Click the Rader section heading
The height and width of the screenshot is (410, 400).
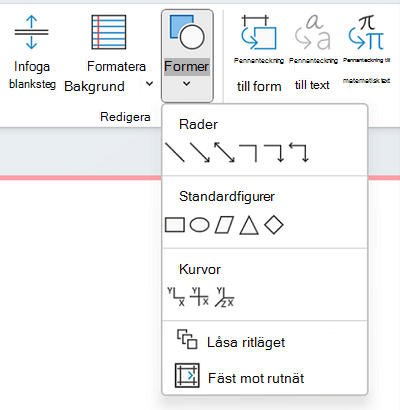198,124
